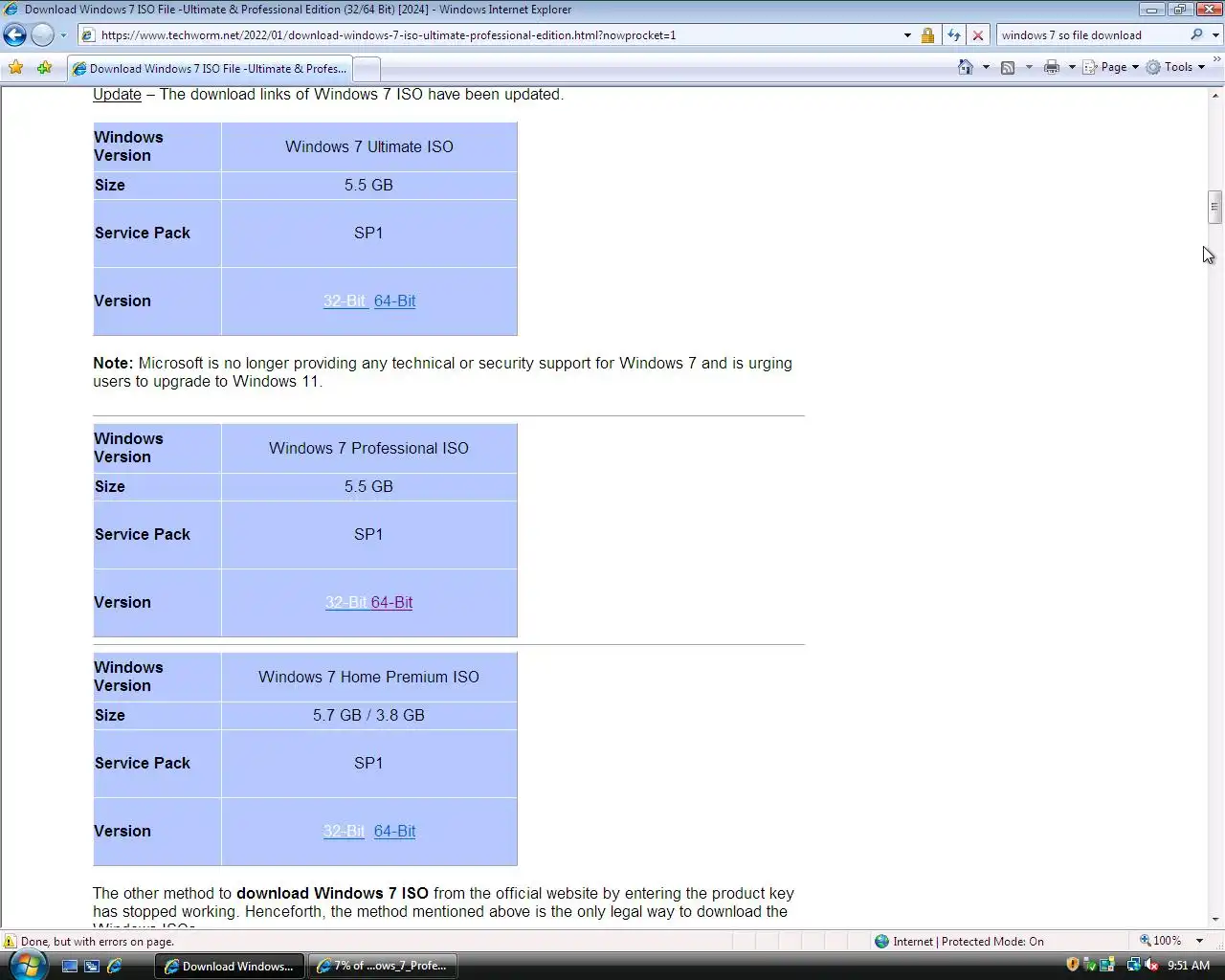
Task: Click the scrollbar down arrow
Action: (x=1215, y=920)
